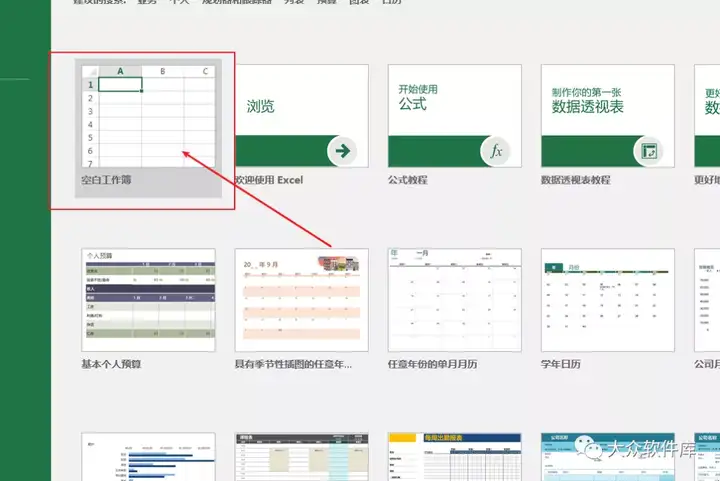Click the 公式教程 caption
720x481 pixels.
(408, 180)
